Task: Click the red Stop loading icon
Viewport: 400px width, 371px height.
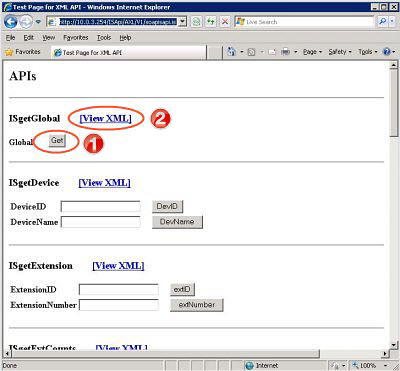Action: click(225, 22)
